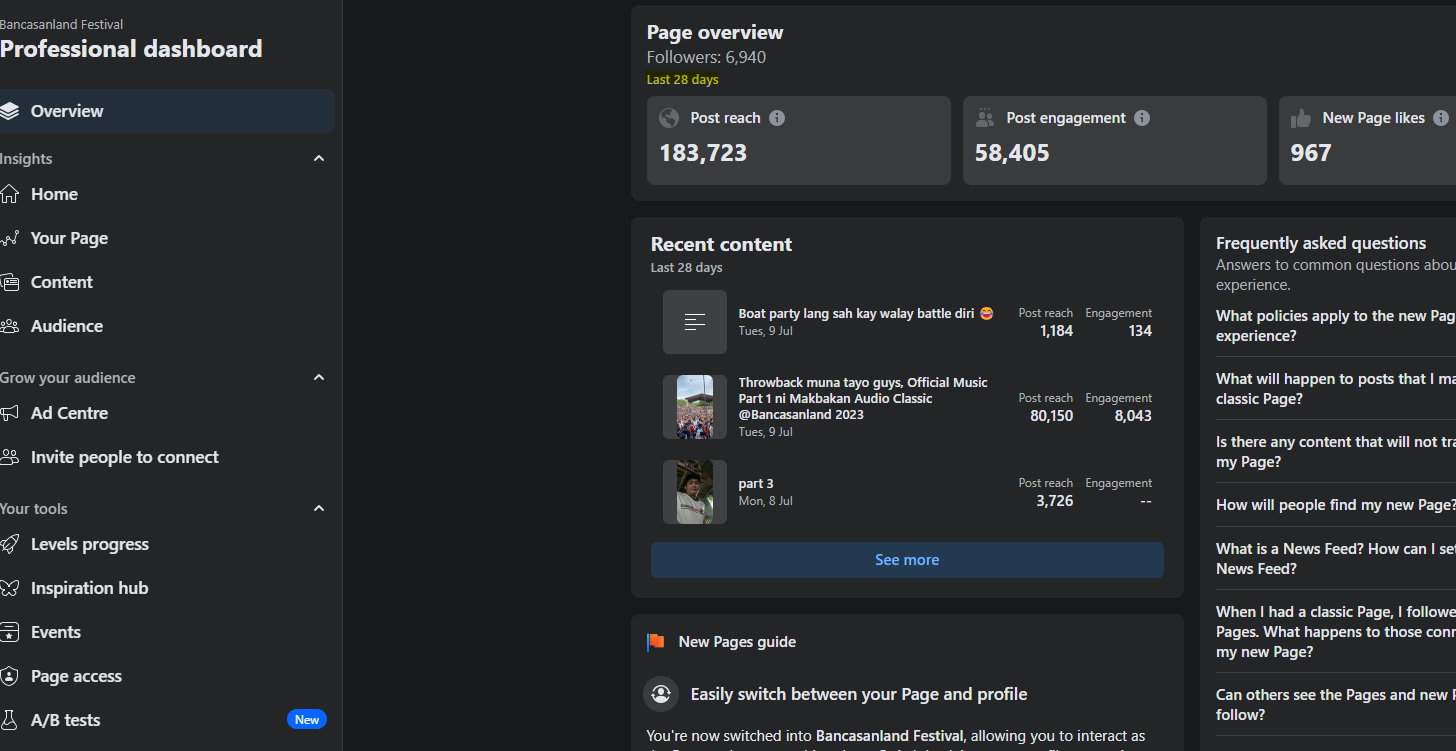Collapse the Your tools section
The height and width of the screenshot is (751, 1456).
coord(319,509)
